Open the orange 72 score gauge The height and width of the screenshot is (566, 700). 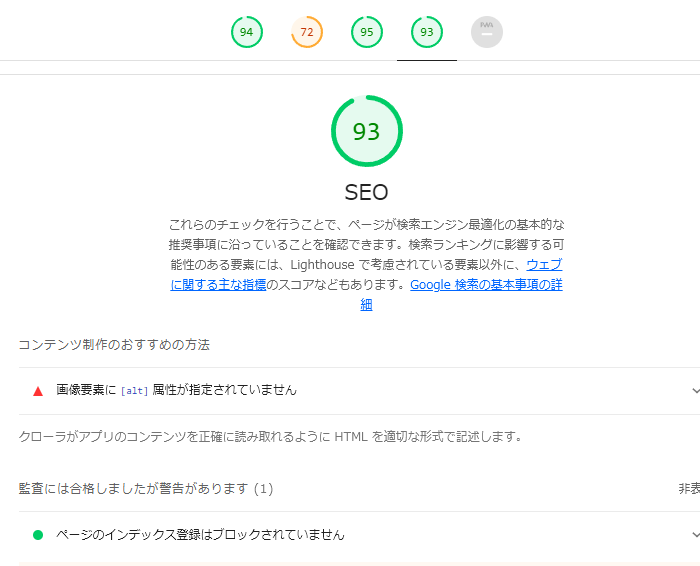pyautogui.click(x=307, y=32)
